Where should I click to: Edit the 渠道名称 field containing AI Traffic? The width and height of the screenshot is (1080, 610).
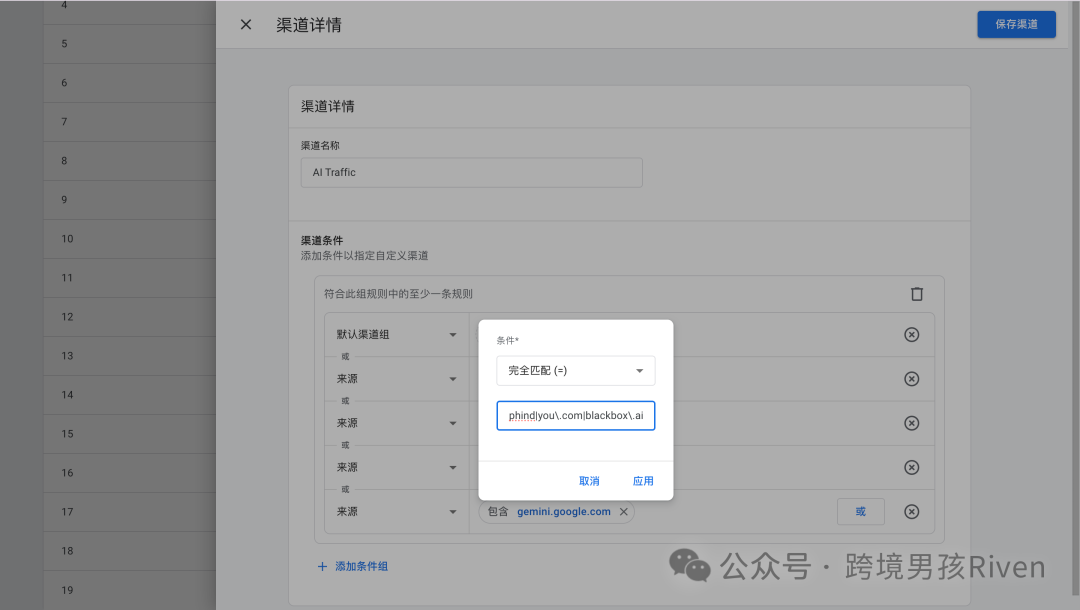[471, 172]
